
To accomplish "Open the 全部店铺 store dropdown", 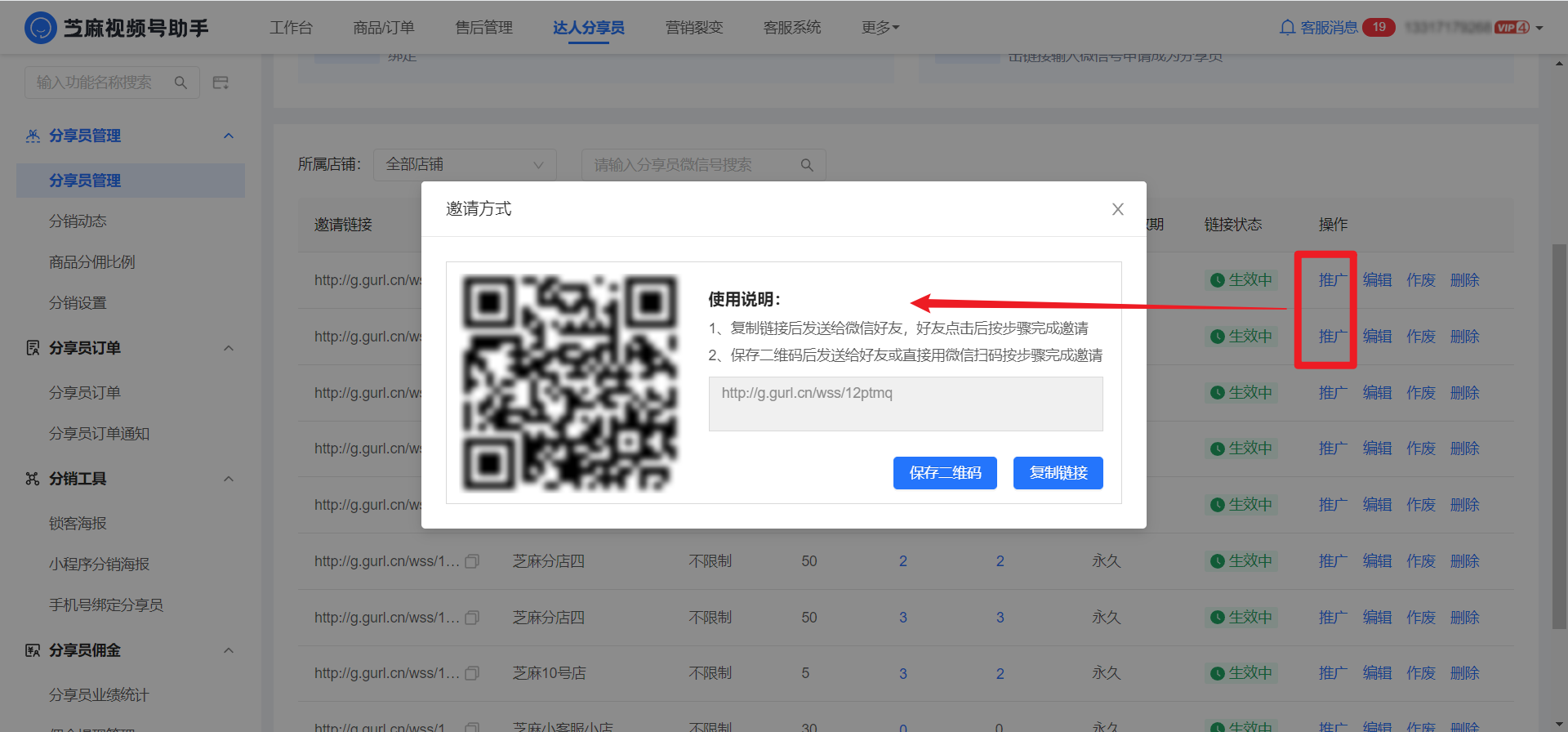I will pyautogui.click(x=465, y=165).
